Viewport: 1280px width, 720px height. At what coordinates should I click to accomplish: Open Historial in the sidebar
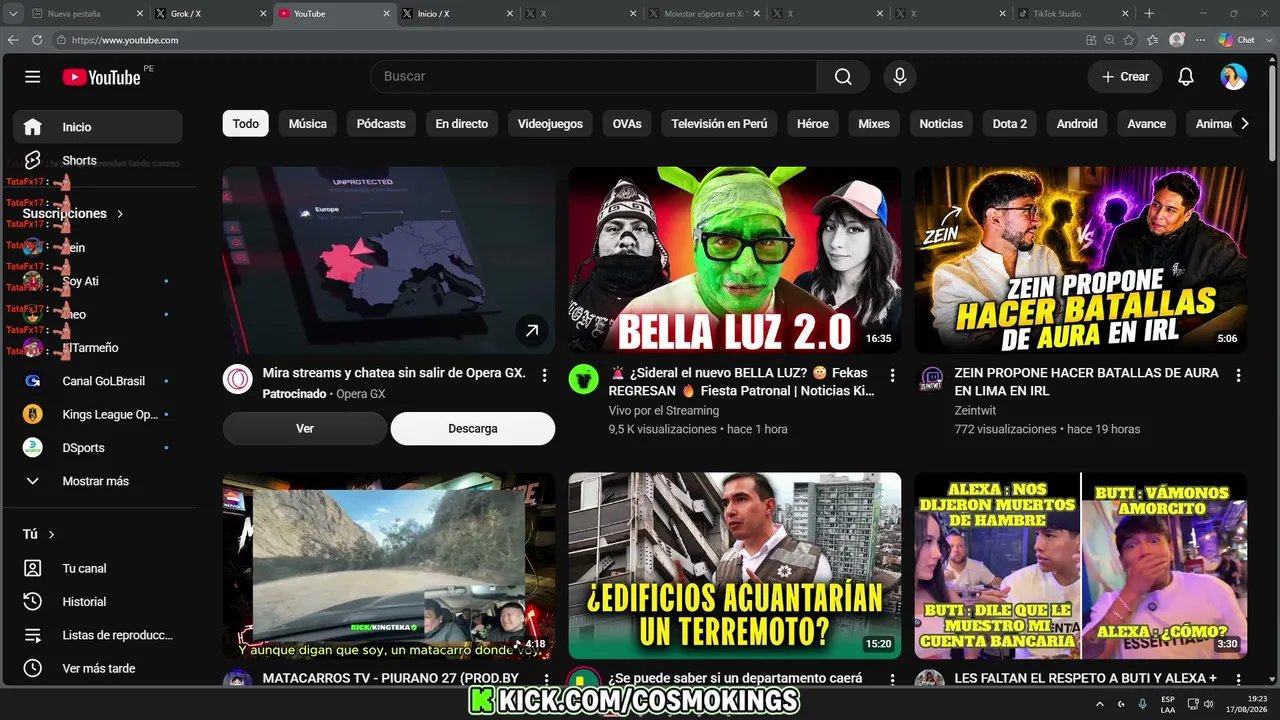point(98,602)
